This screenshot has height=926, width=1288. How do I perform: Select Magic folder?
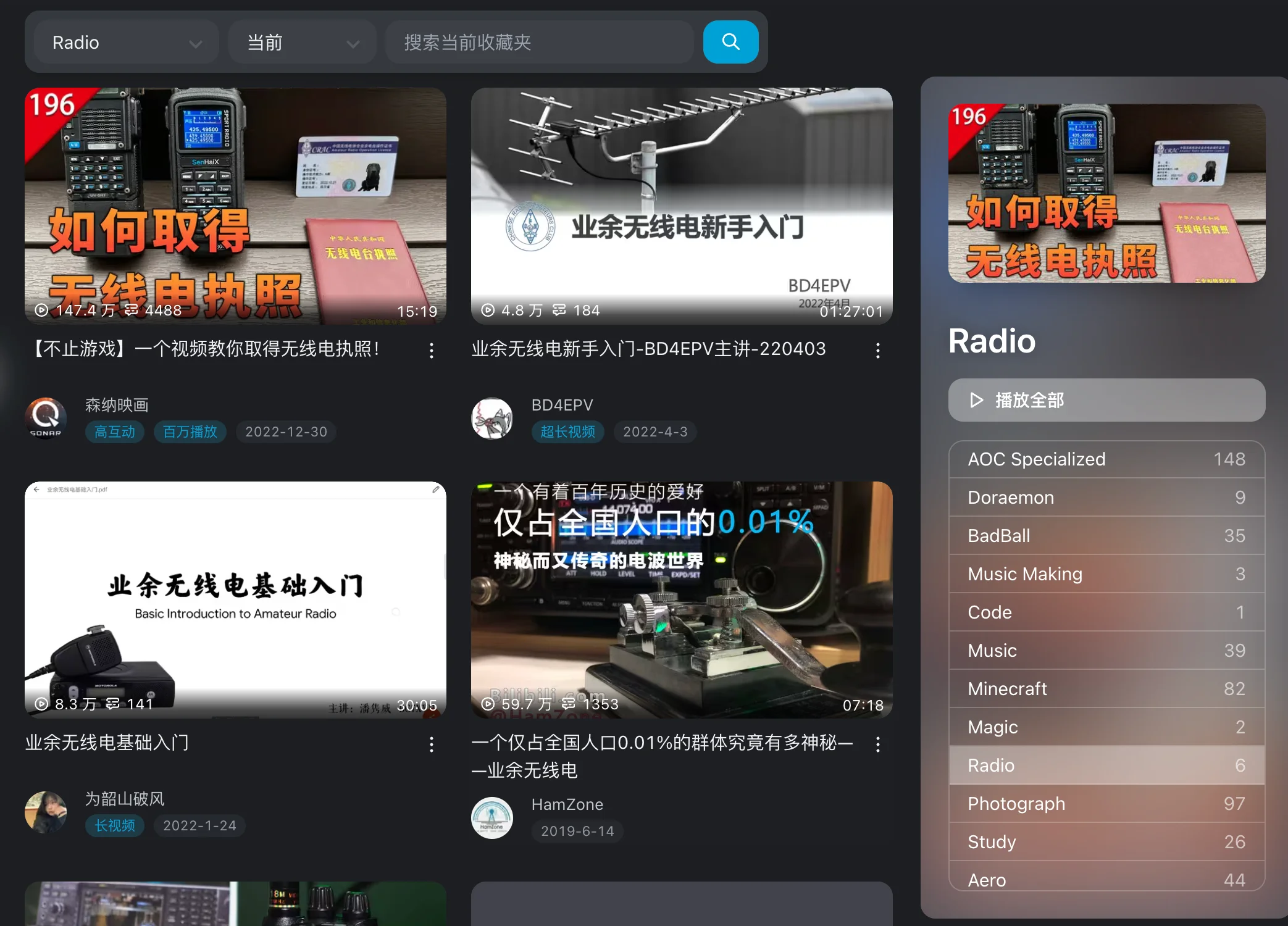tap(1106, 727)
